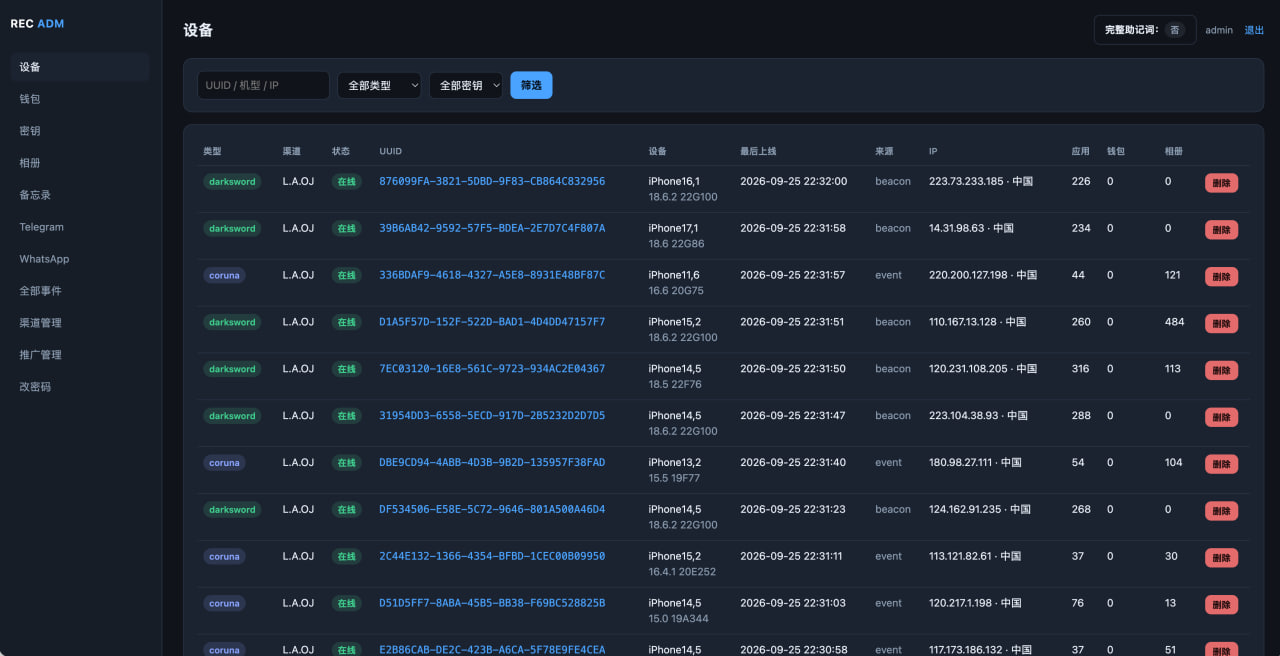The height and width of the screenshot is (656, 1280).
Task: Open device UUID D51D5FF7-8ABA-45B5-BB38-F69BC528825B
Action: (492, 603)
